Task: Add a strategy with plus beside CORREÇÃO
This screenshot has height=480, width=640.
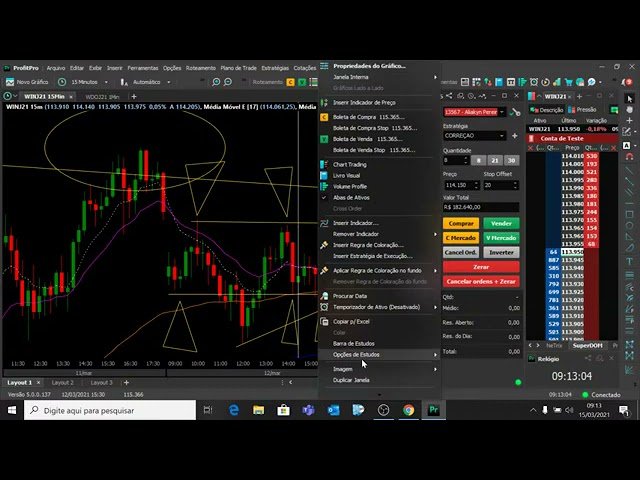Action: 514,136
